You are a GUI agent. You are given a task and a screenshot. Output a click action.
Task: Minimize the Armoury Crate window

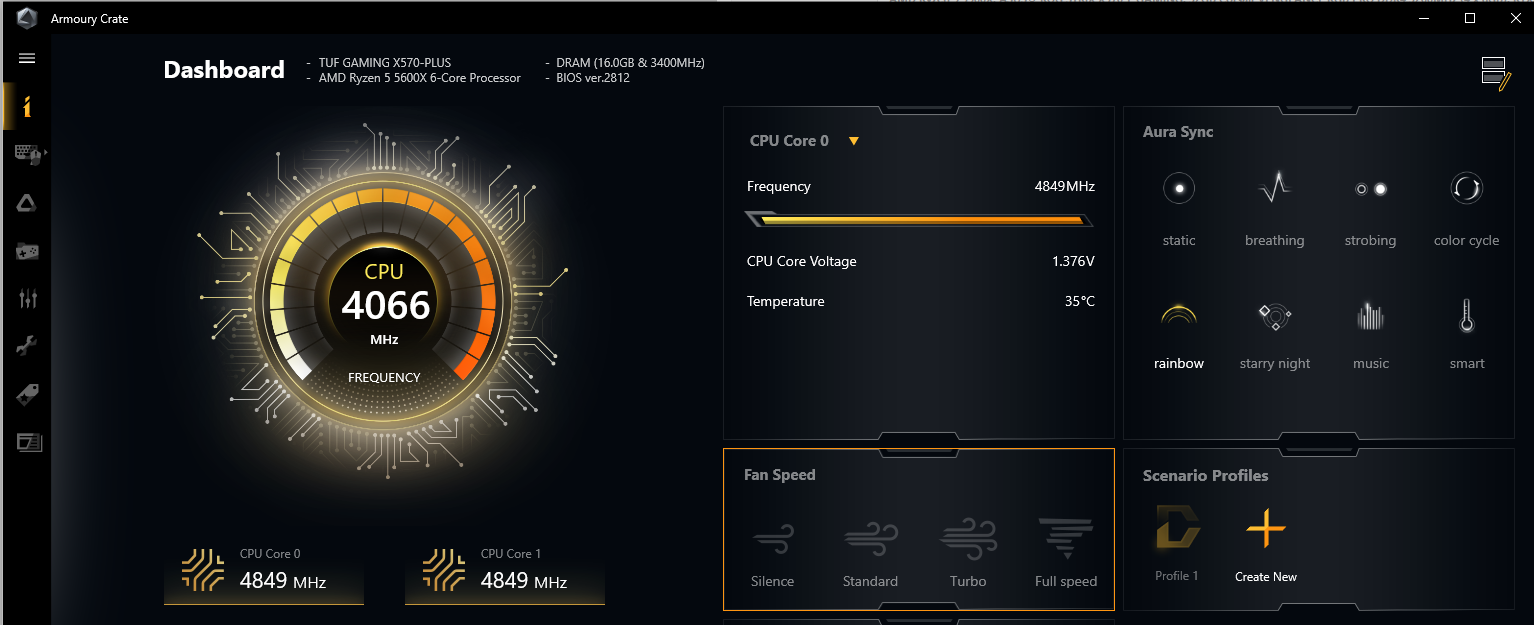click(x=1424, y=18)
